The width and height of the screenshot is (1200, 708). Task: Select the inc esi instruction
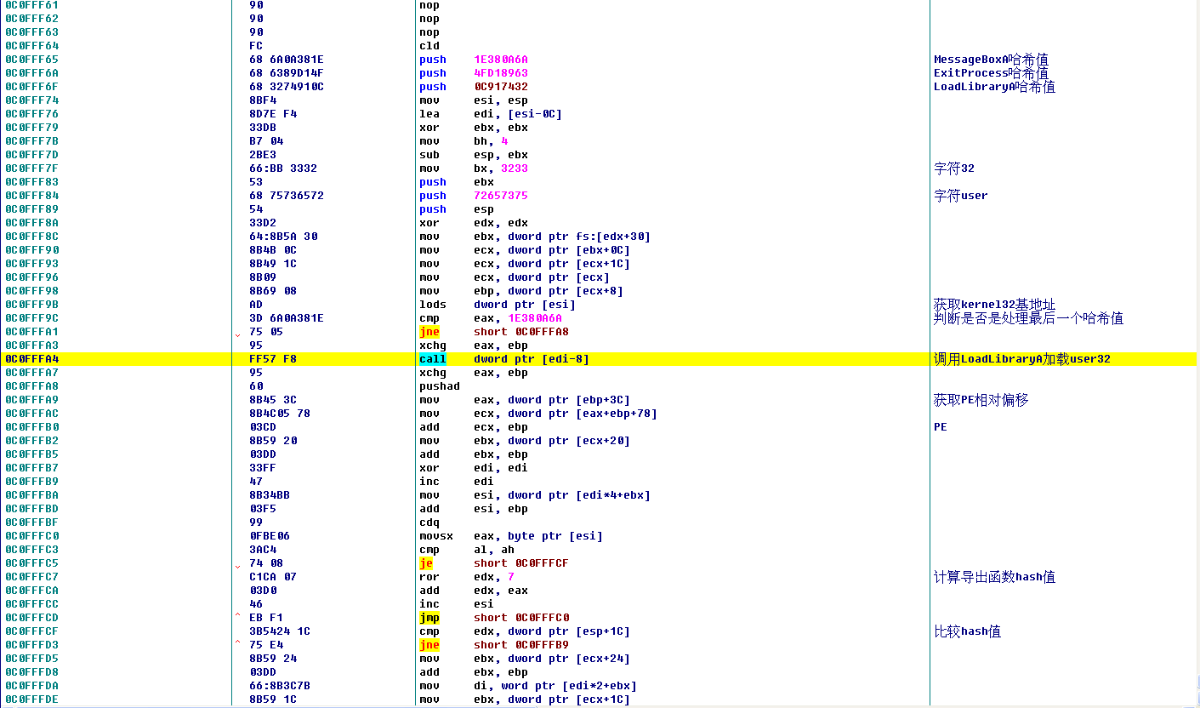point(457,604)
